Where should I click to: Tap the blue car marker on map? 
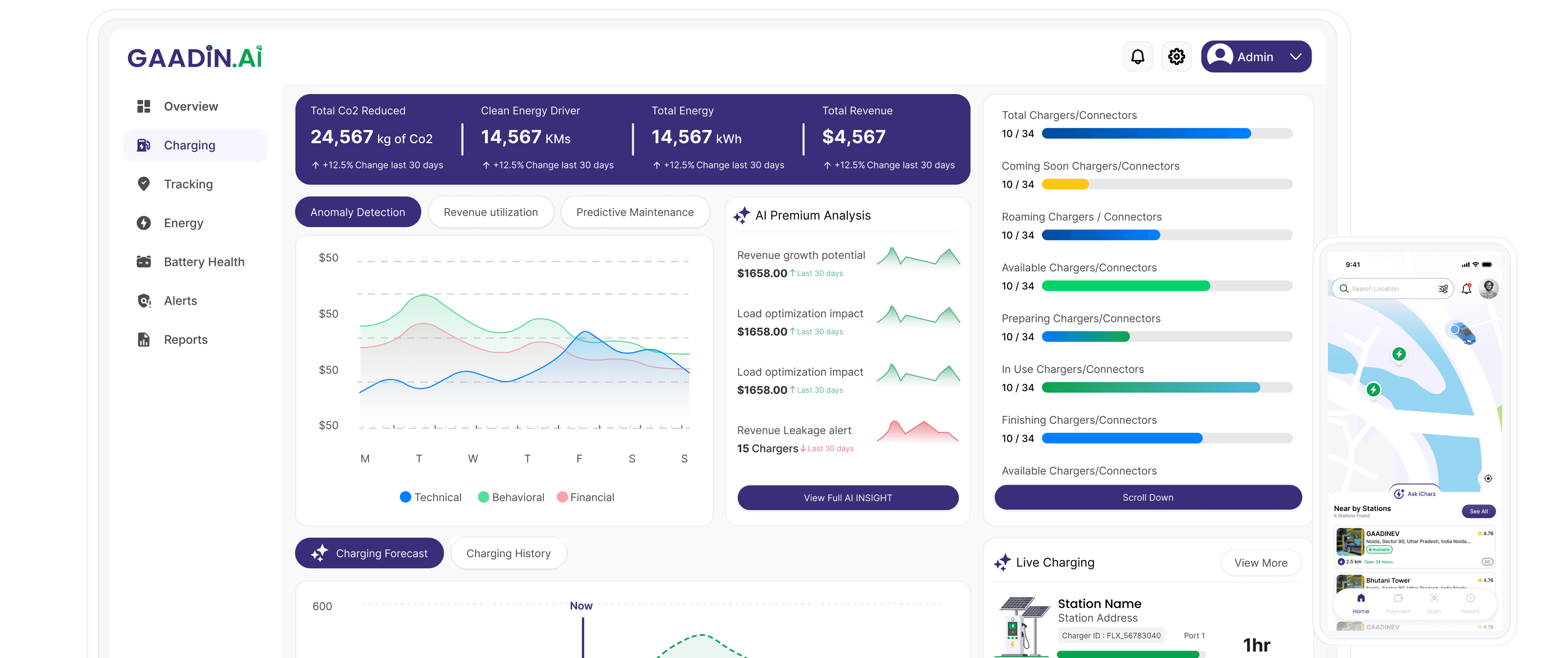1461,332
